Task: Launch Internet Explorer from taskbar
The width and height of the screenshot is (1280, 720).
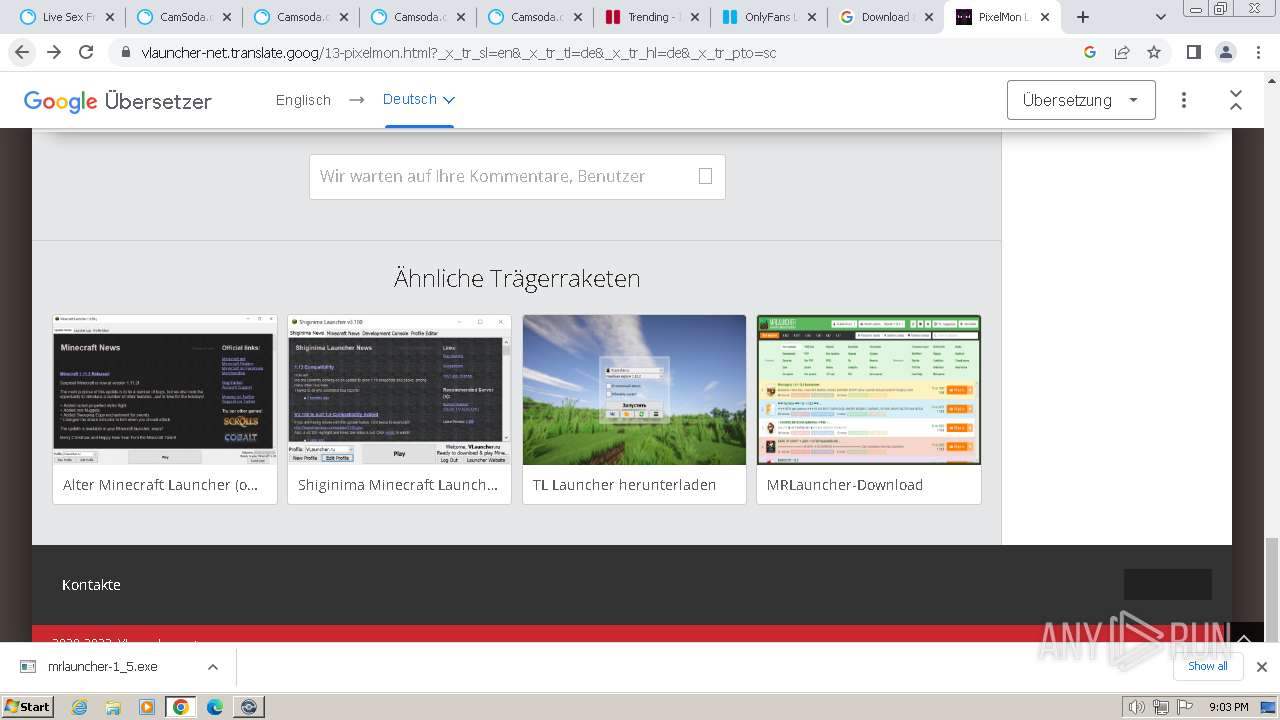Action: (x=80, y=707)
